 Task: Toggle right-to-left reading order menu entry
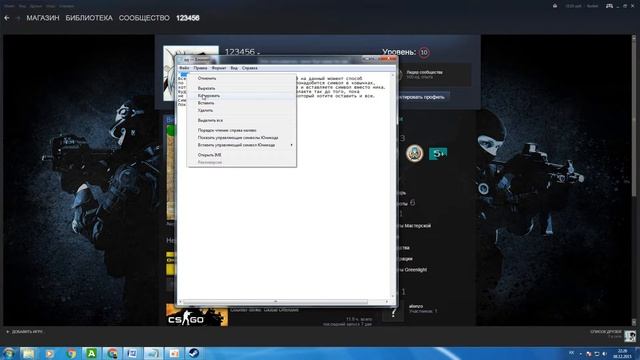click(x=242, y=131)
